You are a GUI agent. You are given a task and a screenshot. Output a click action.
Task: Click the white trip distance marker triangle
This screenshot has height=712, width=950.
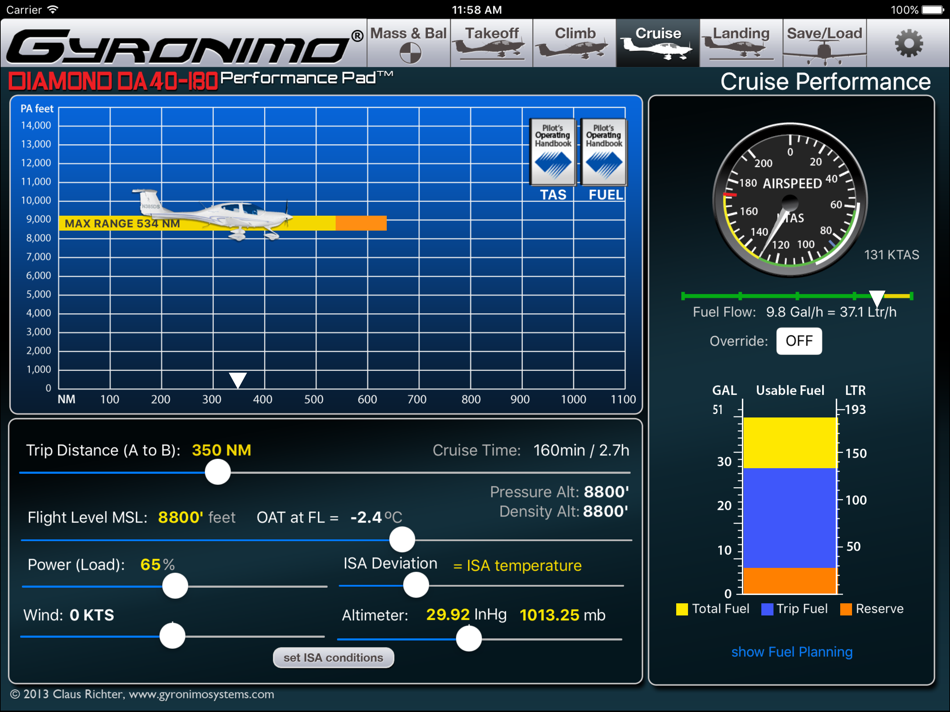(238, 380)
